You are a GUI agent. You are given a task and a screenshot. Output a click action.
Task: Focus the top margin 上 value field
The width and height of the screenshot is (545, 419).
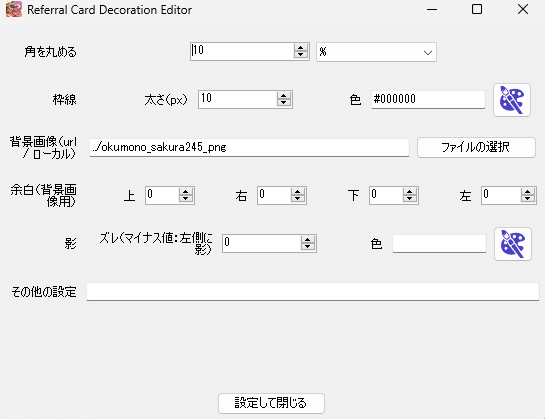(162, 195)
